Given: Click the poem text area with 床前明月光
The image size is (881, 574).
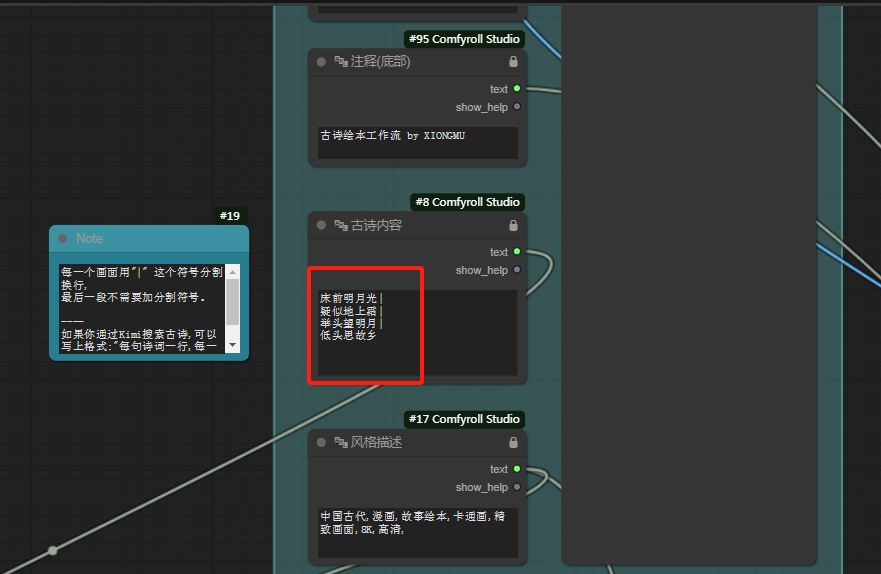Looking at the screenshot, I should coord(417,332).
